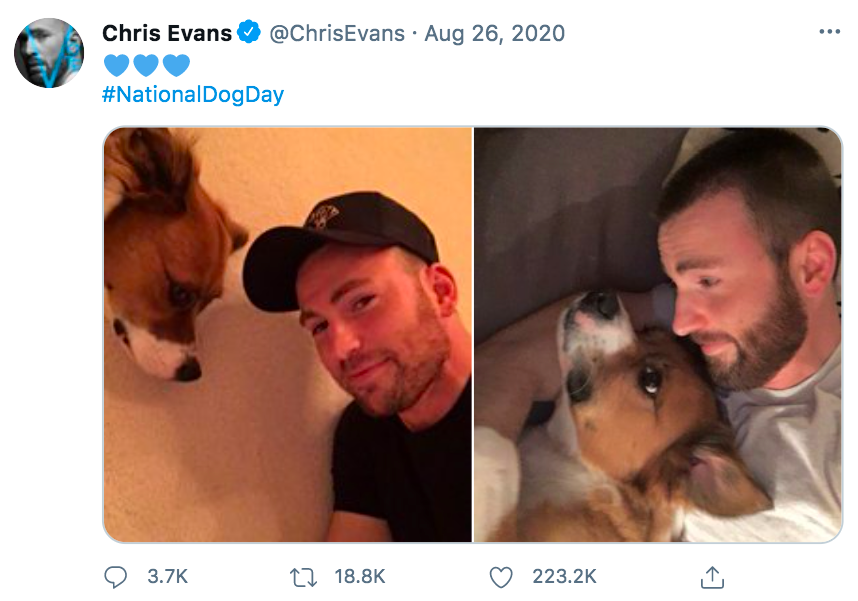Screen dimensions: 858x601
Task: Click the first blue heart emoji
Action: click(x=117, y=65)
